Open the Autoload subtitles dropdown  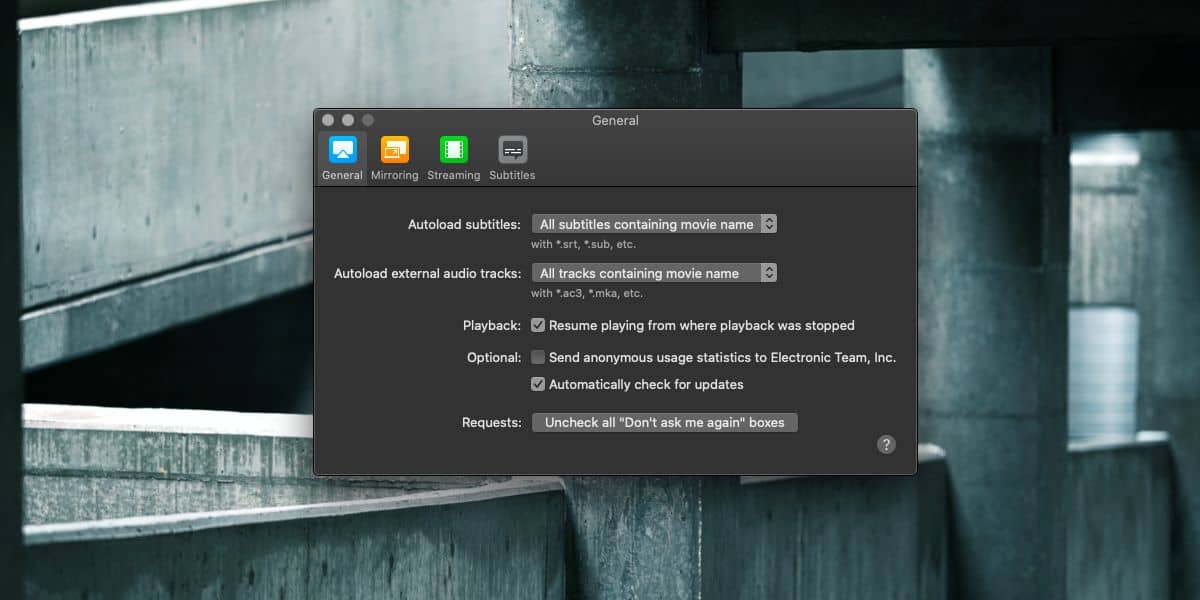(x=654, y=224)
